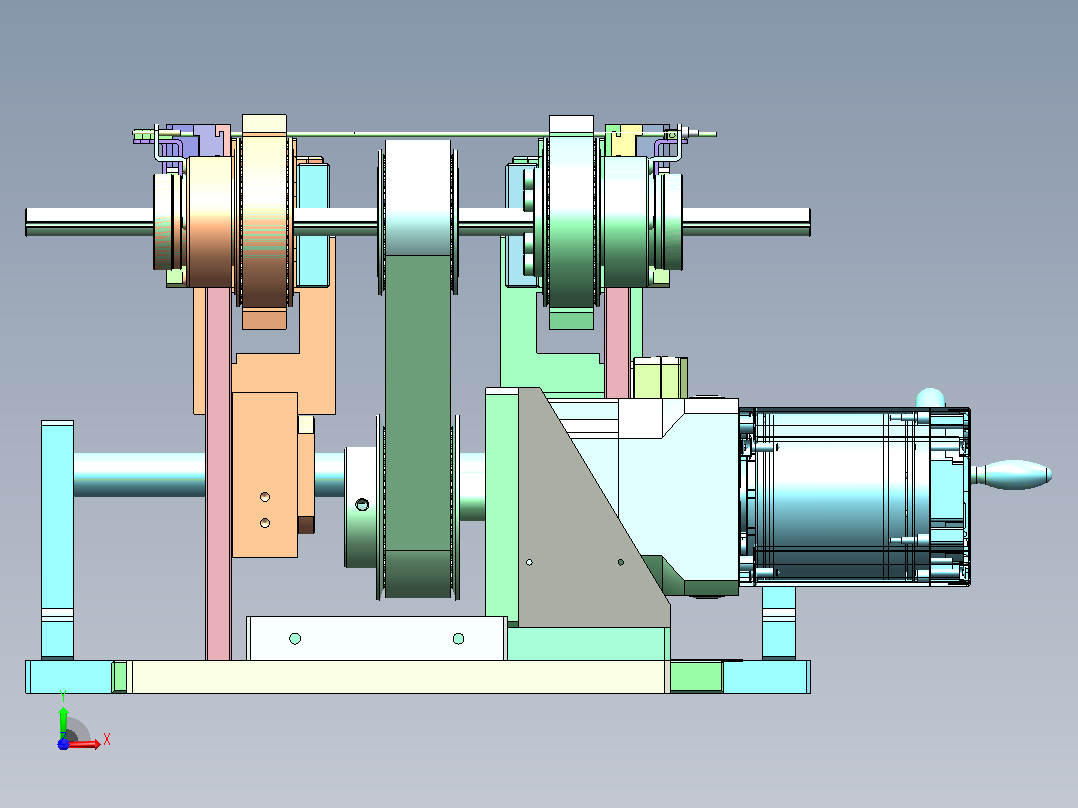
Task: Click the set screw hole on the lower pulley hub
Action: (362, 505)
